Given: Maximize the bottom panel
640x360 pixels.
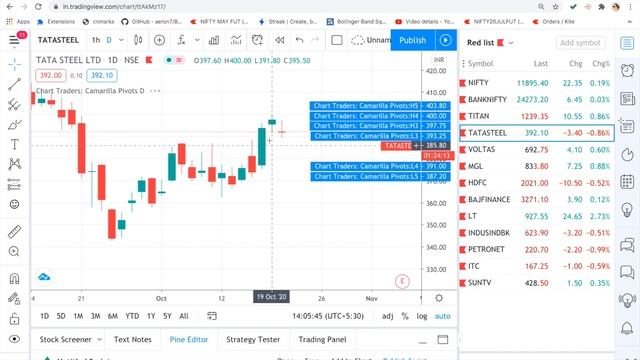Looking at the screenshot, I should click(442, 340).
